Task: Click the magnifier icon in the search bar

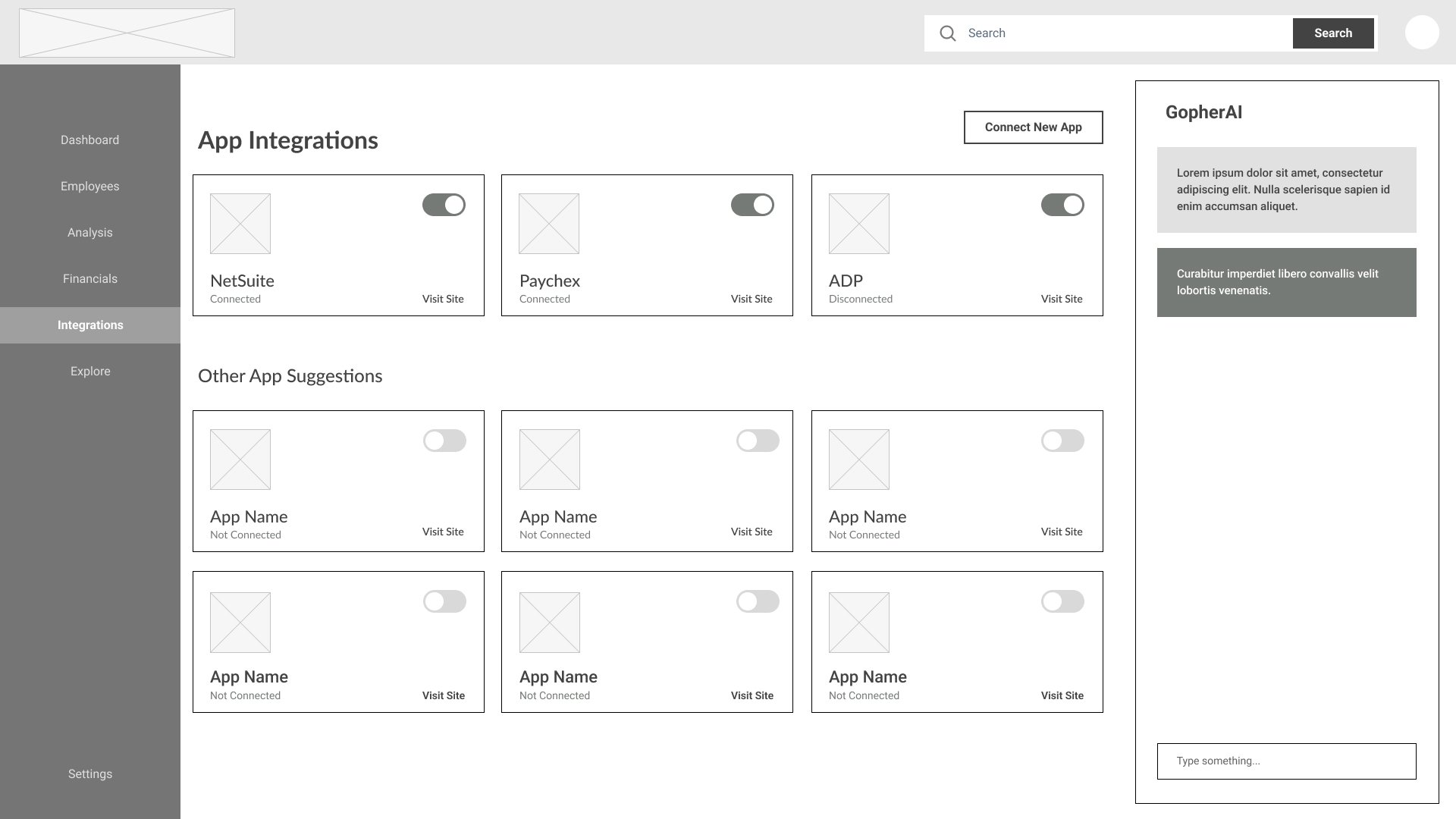Action: point(947,33)
